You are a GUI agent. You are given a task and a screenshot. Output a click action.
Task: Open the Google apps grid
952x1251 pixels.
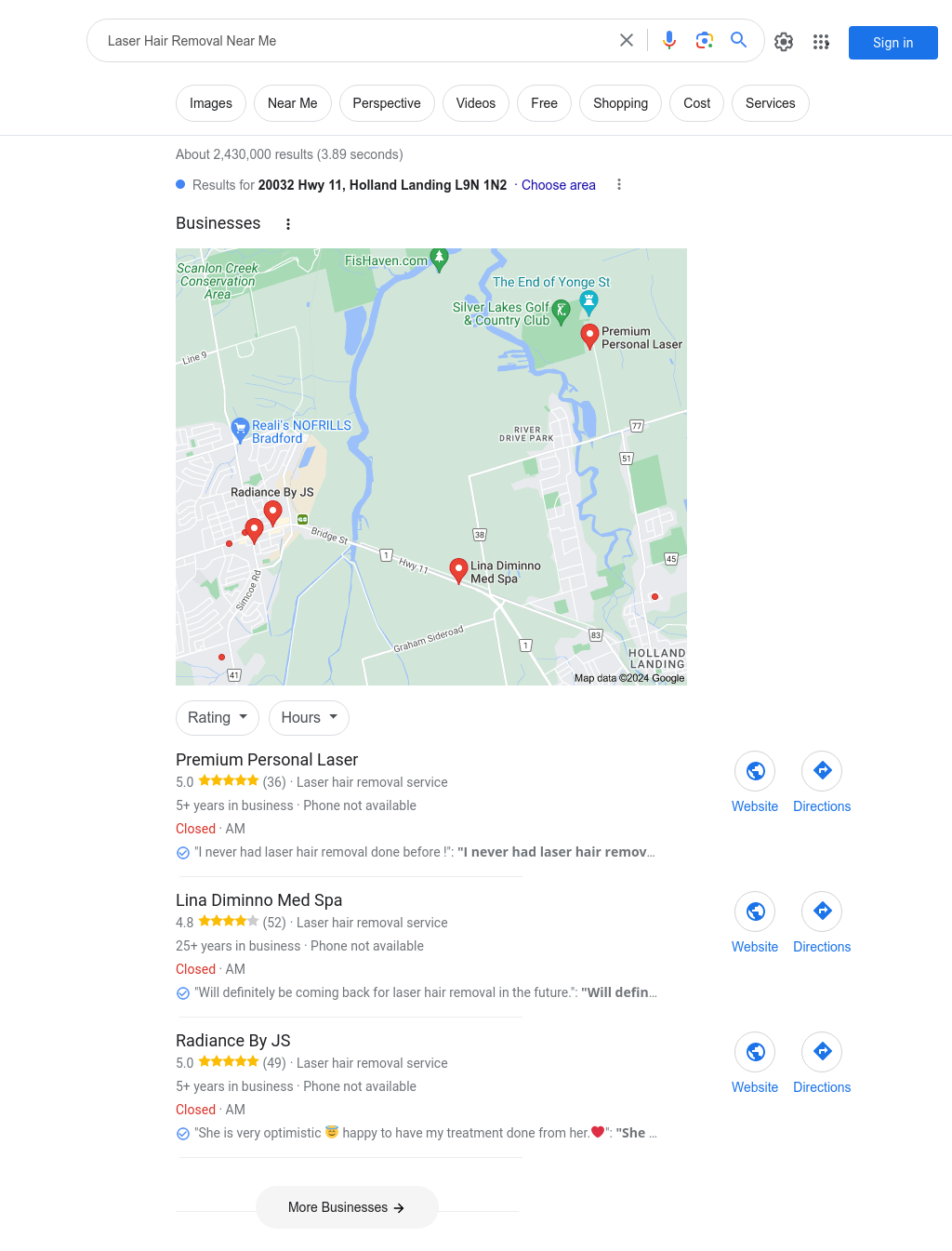821,42
